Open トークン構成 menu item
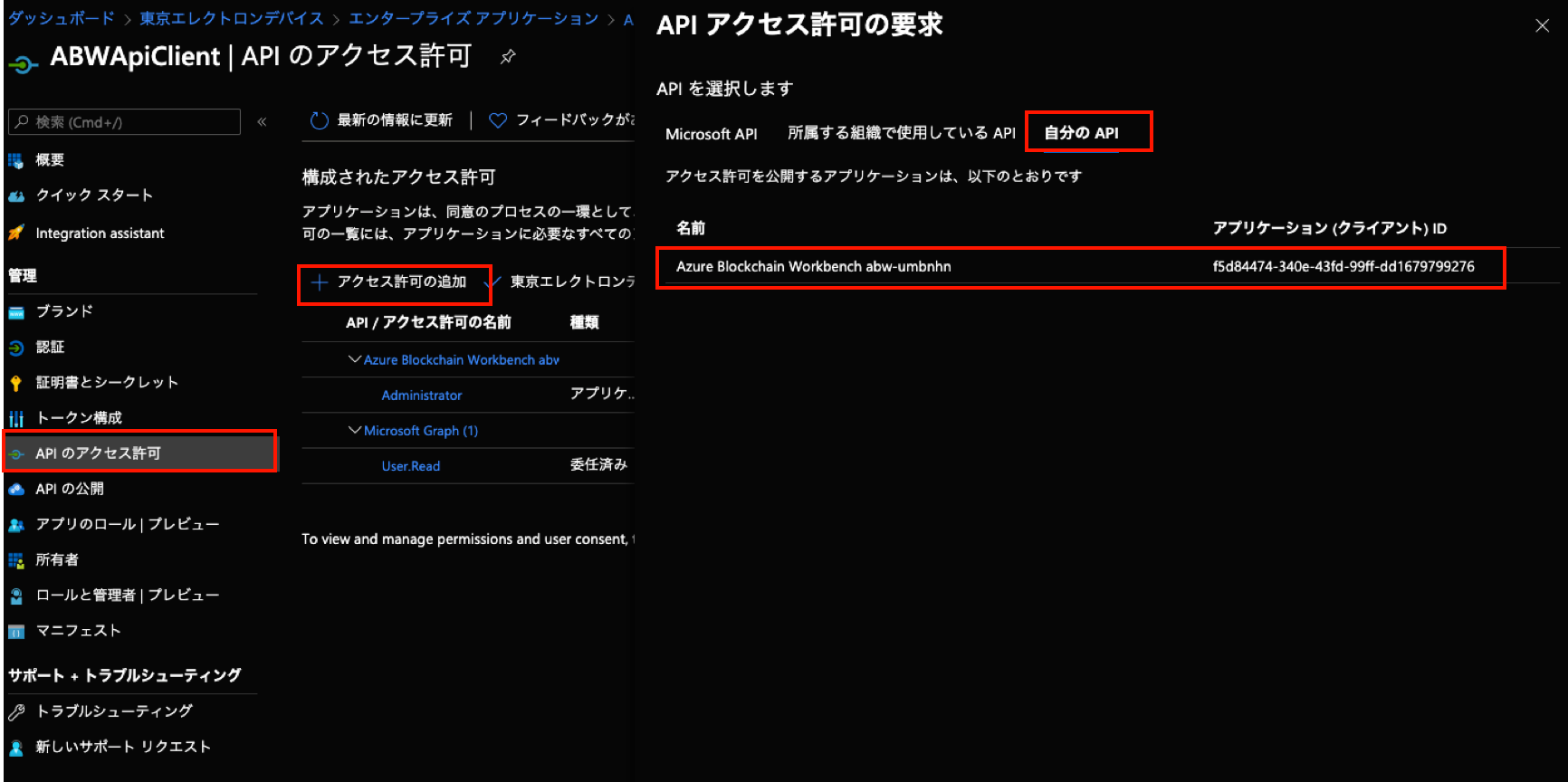The width and height of the screenshot is (1568, 782). 79,418
